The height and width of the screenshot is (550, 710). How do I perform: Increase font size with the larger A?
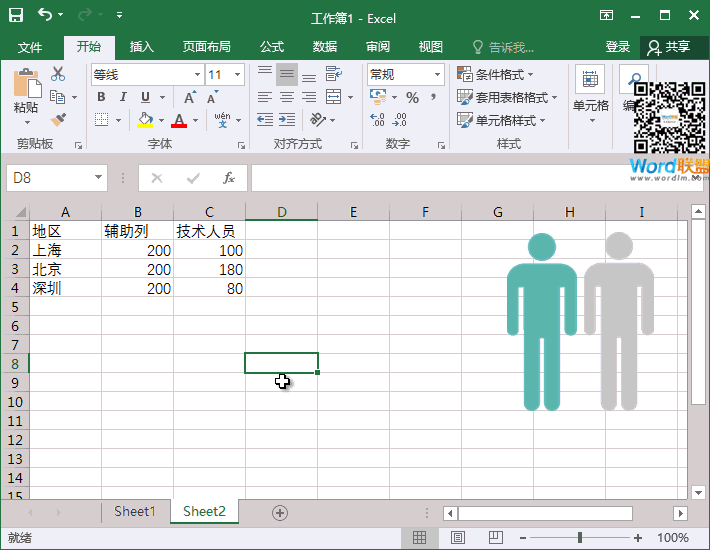[x=190, y=97]
